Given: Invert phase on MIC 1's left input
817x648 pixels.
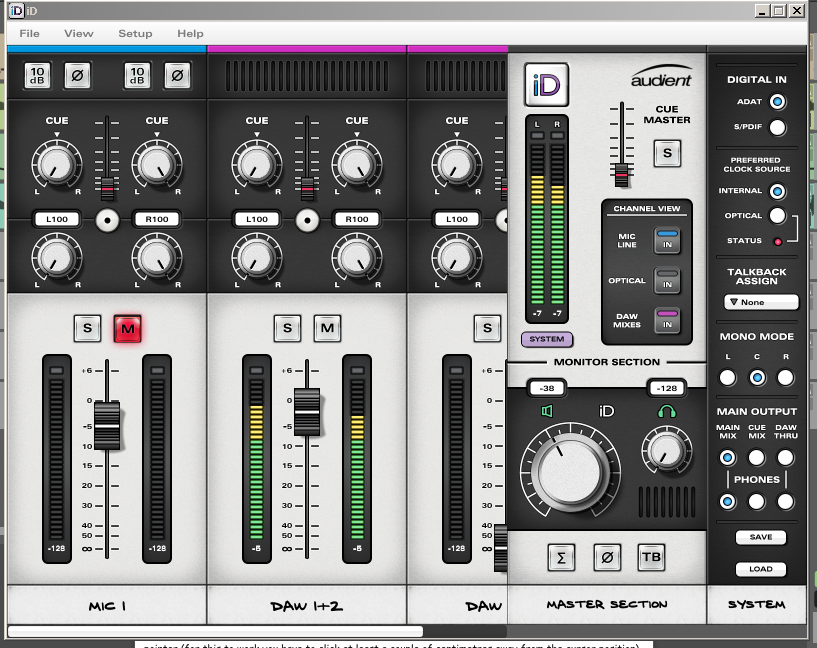Looking at the screenshot, I should coord(77,76).
